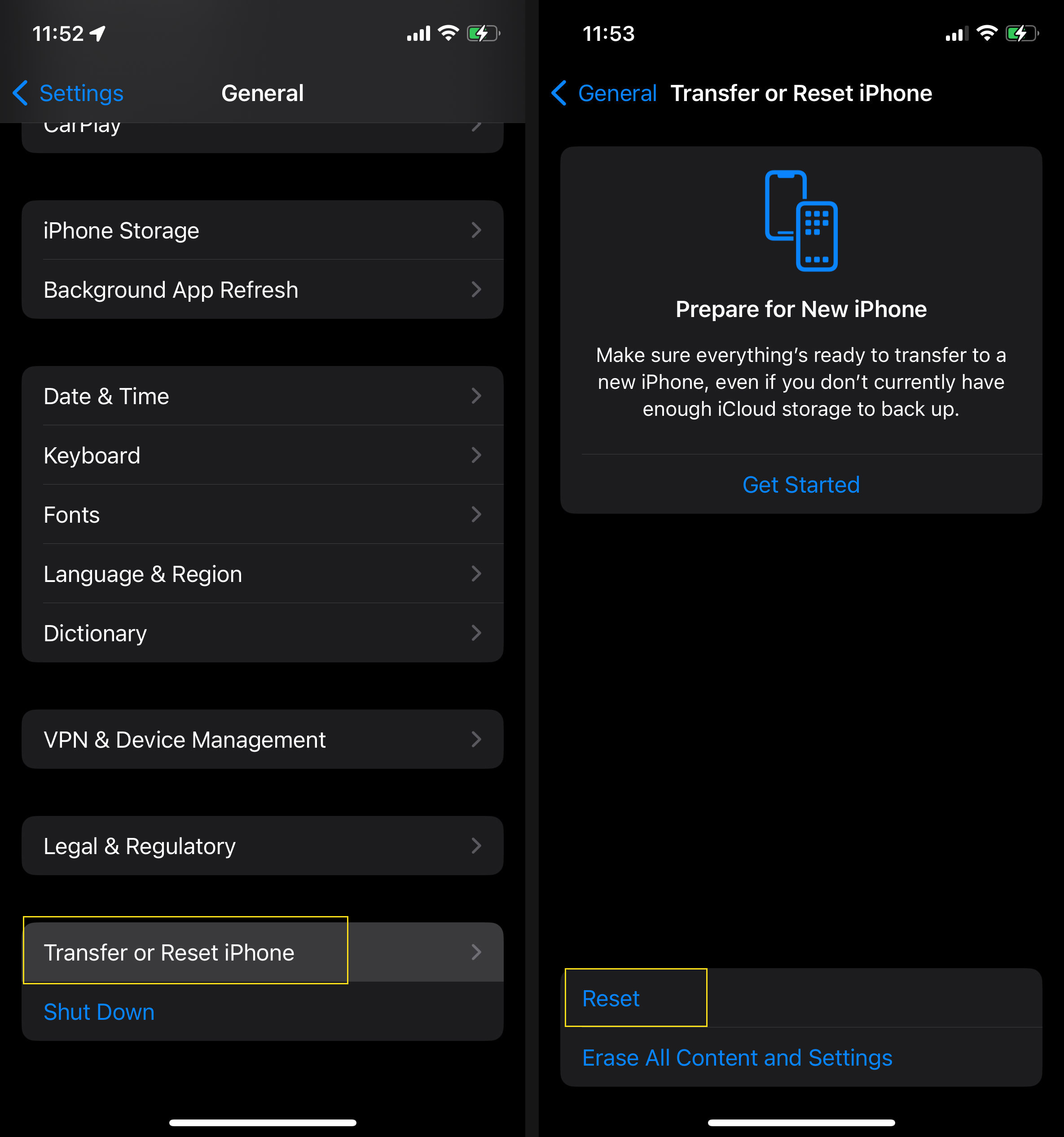Tap the cellular signal bars on left screen
Image resolution: width=1064 pixels, height=1137 pixels.
418,33
